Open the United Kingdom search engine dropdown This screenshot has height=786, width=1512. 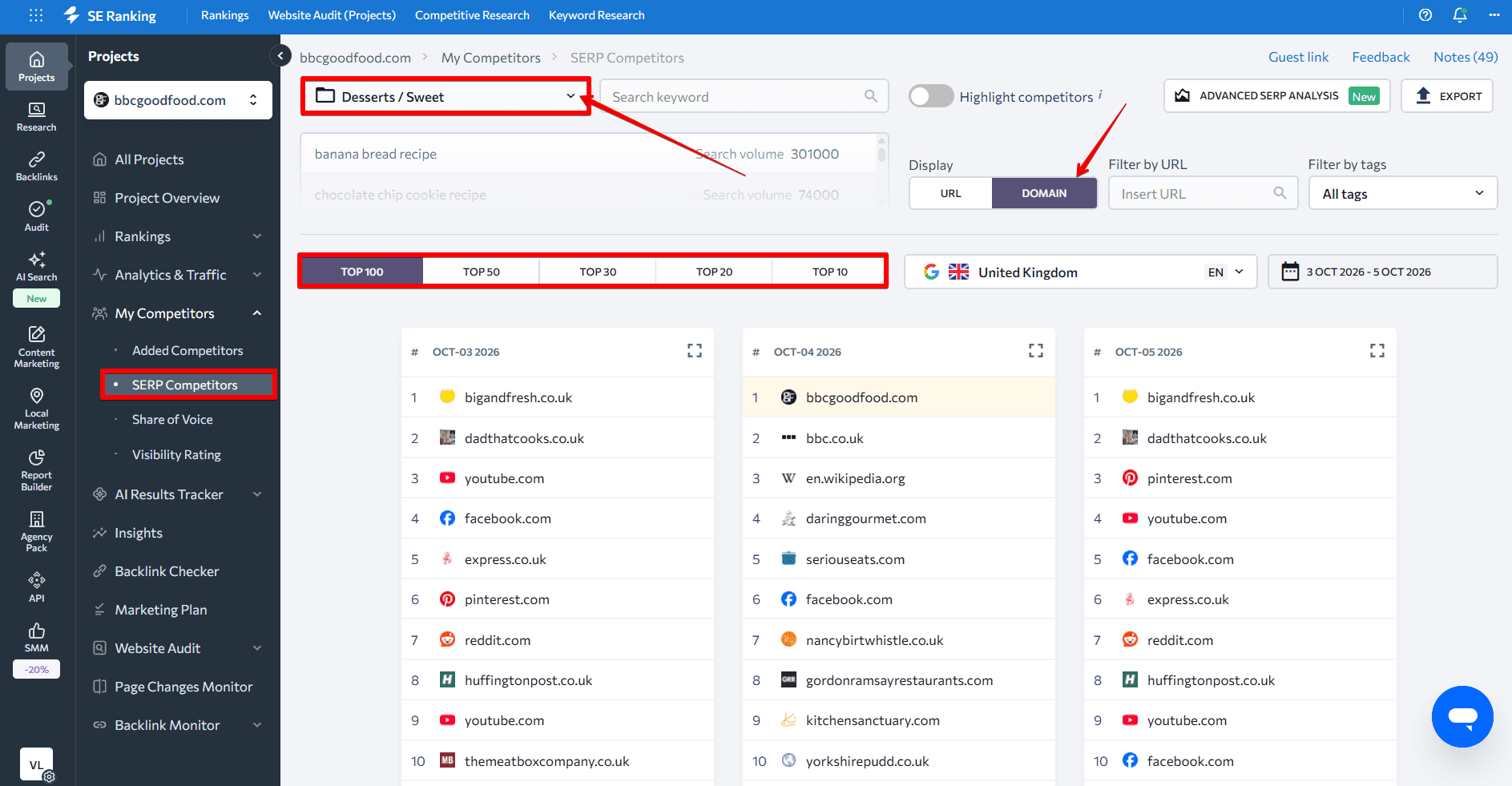1080,272
